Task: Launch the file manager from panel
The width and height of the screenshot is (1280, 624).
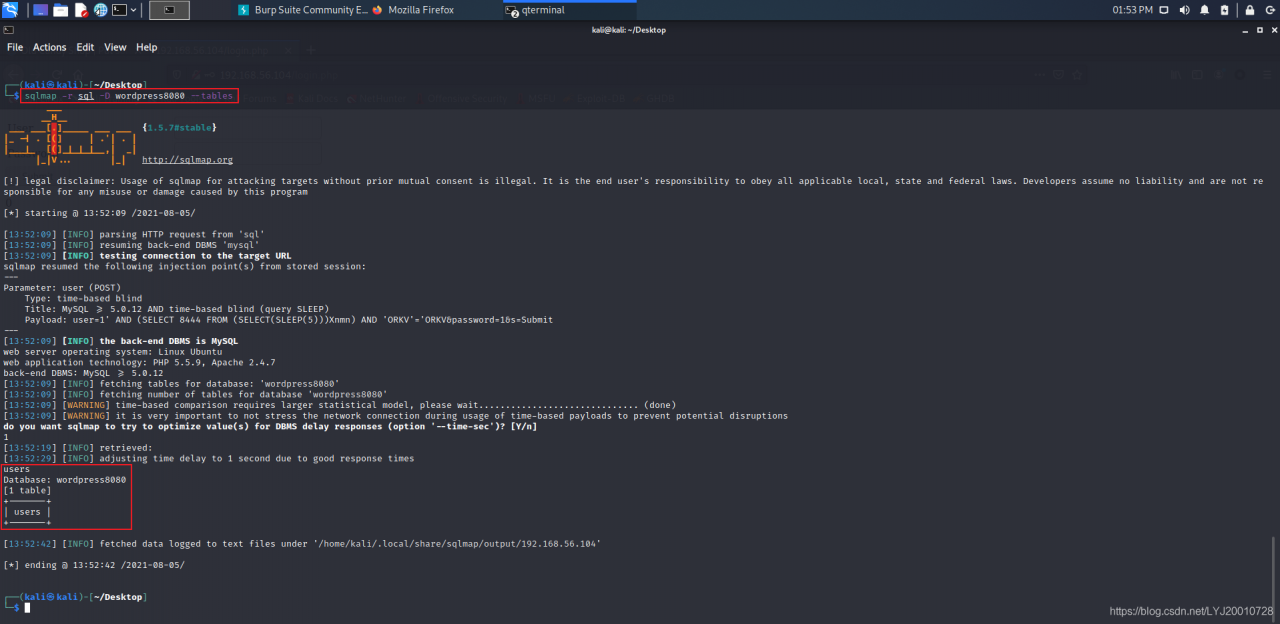Action: coord(61,10)
